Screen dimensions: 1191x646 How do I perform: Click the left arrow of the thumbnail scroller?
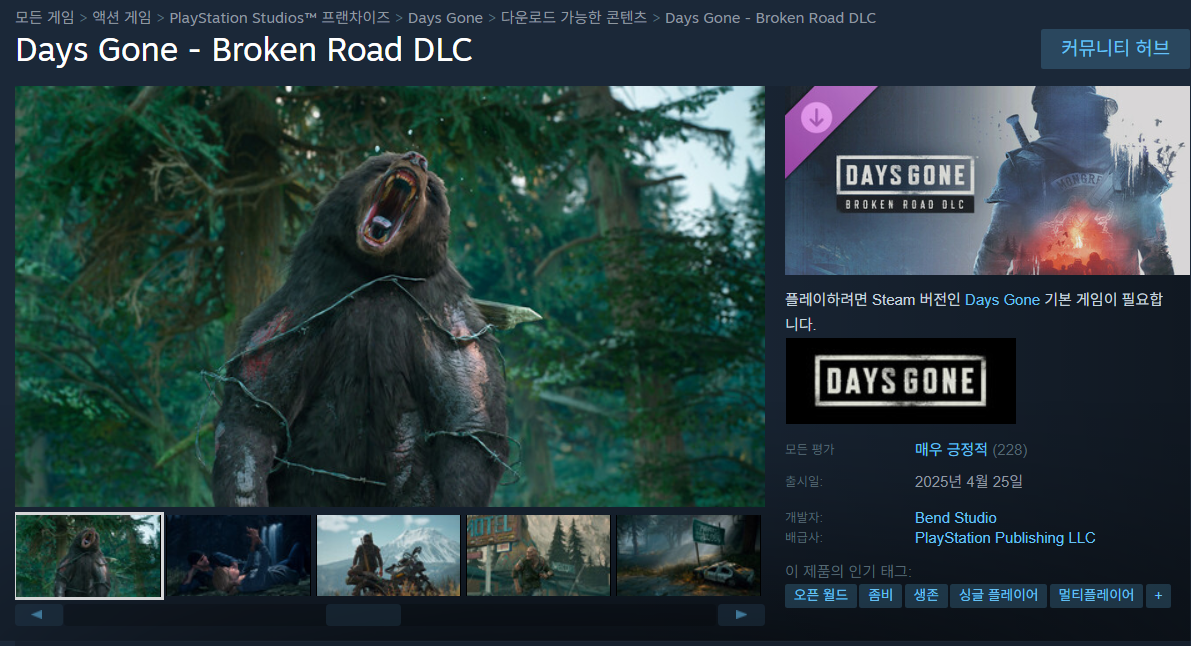click(38, 615)
